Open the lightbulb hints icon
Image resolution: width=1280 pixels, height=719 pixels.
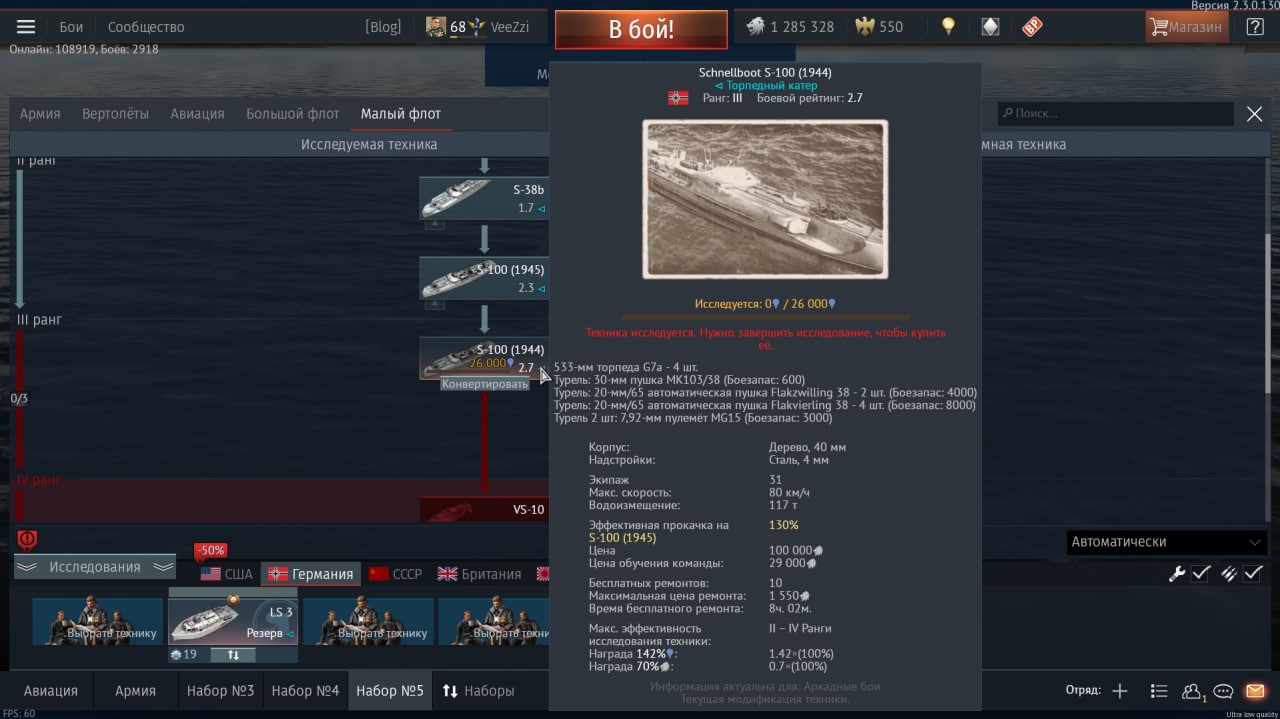[948, 27]
